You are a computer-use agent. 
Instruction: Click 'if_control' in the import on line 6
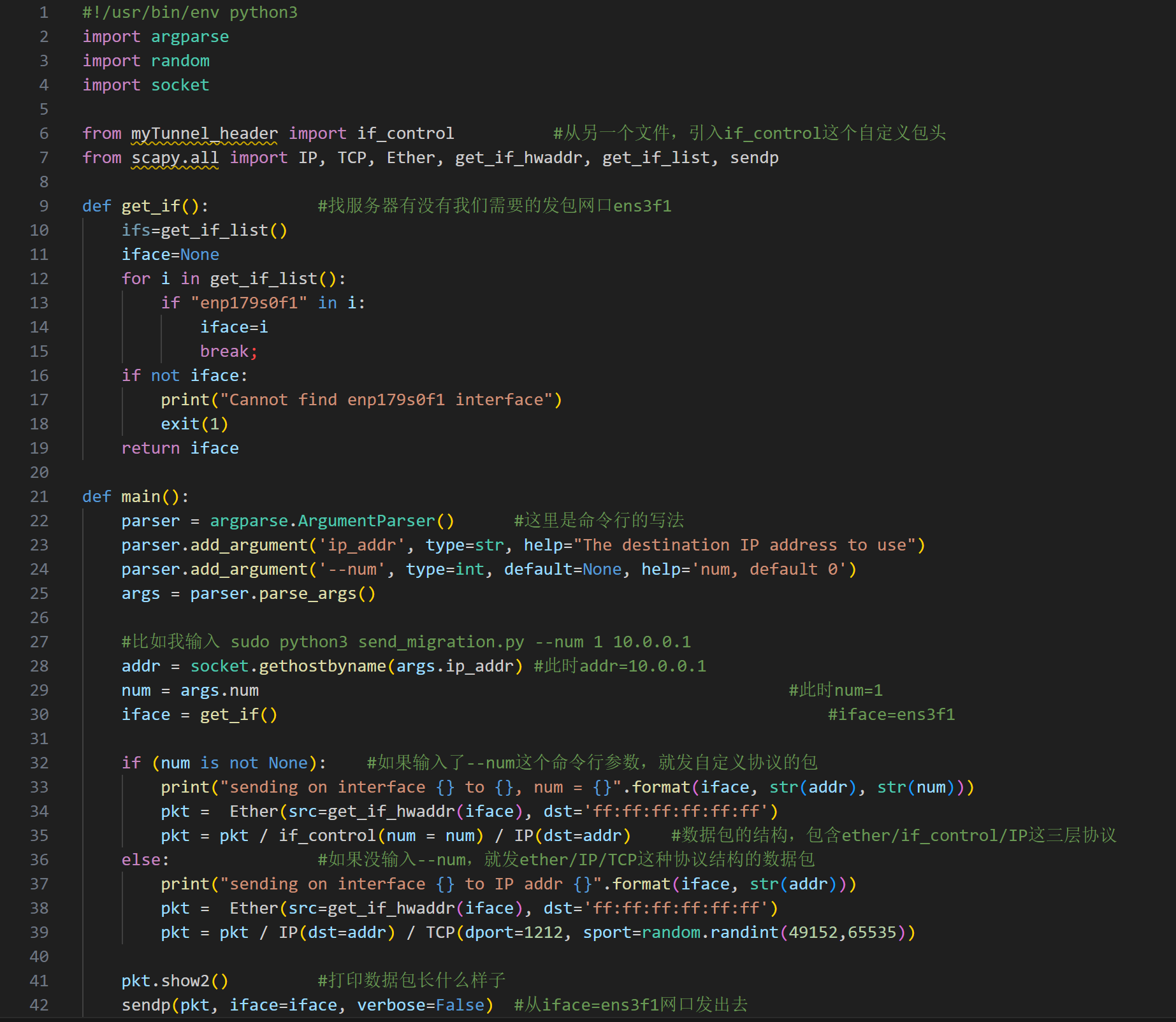click(x=406, y=134)
